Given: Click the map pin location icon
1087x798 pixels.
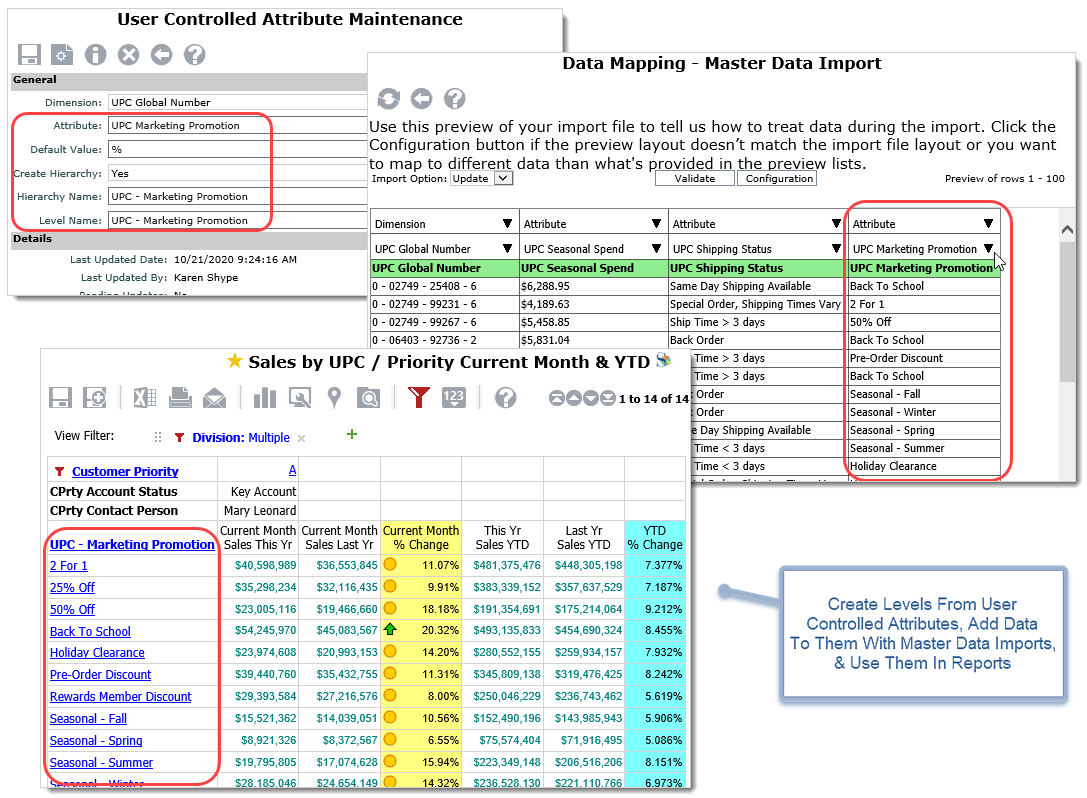Looking at the screenshot, I should tap(335, 398).
